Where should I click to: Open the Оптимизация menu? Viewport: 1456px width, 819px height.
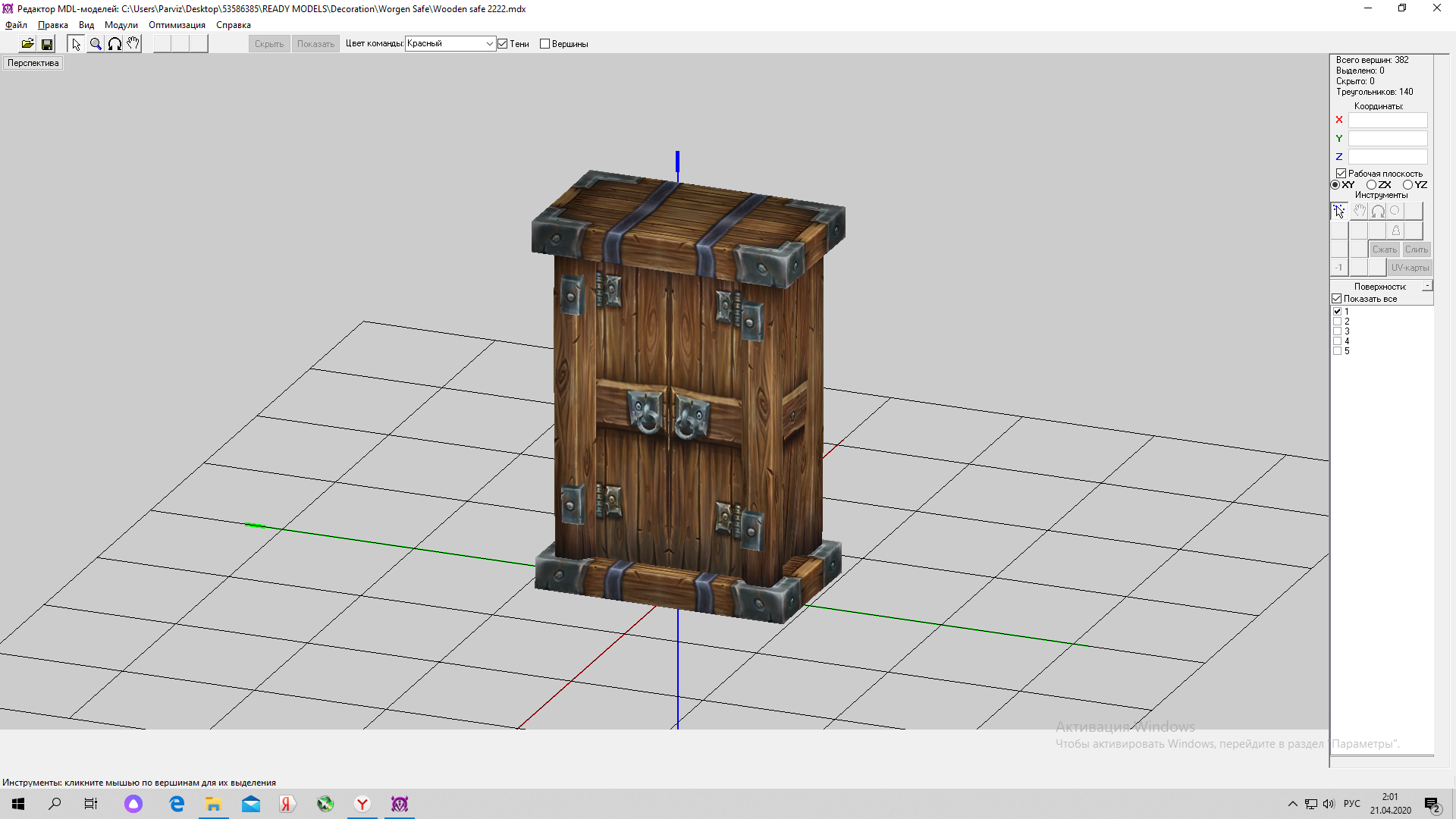(x=177, y=25)
